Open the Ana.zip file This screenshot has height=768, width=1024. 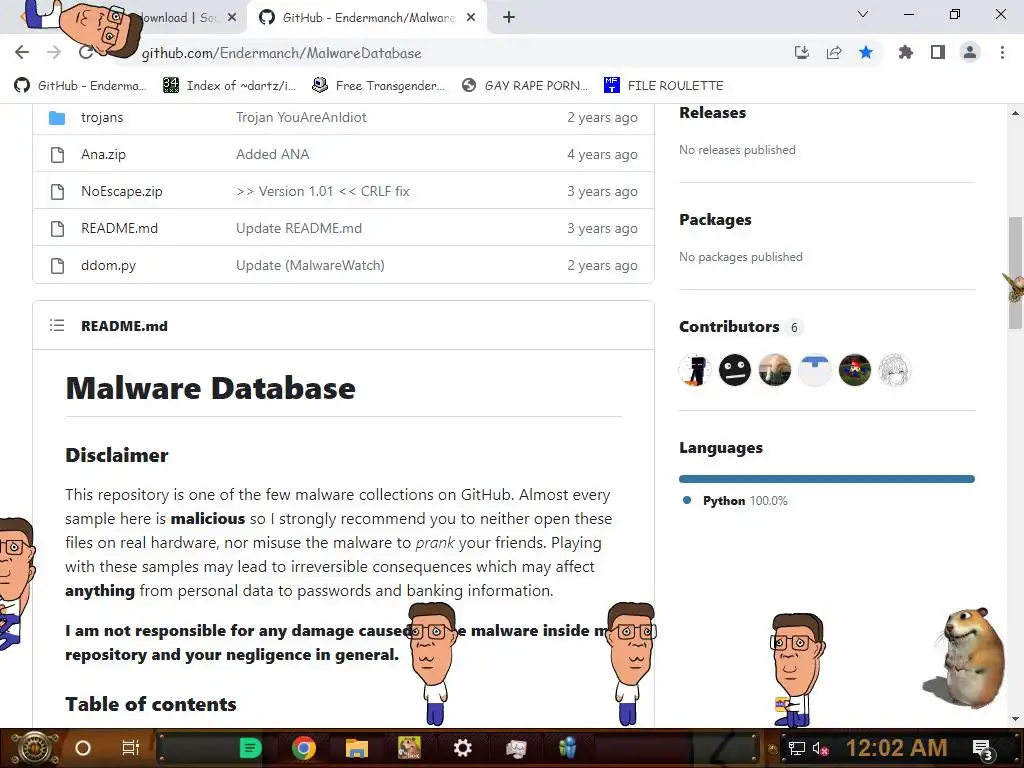point(103,155)
